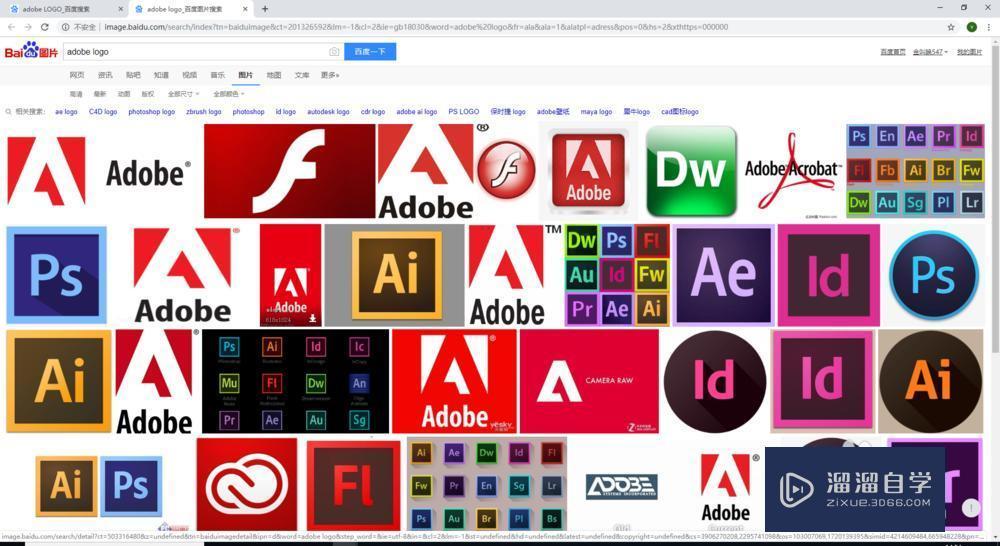Switch to the 地图 search category
1000x546 pixels.
(274, 75)
